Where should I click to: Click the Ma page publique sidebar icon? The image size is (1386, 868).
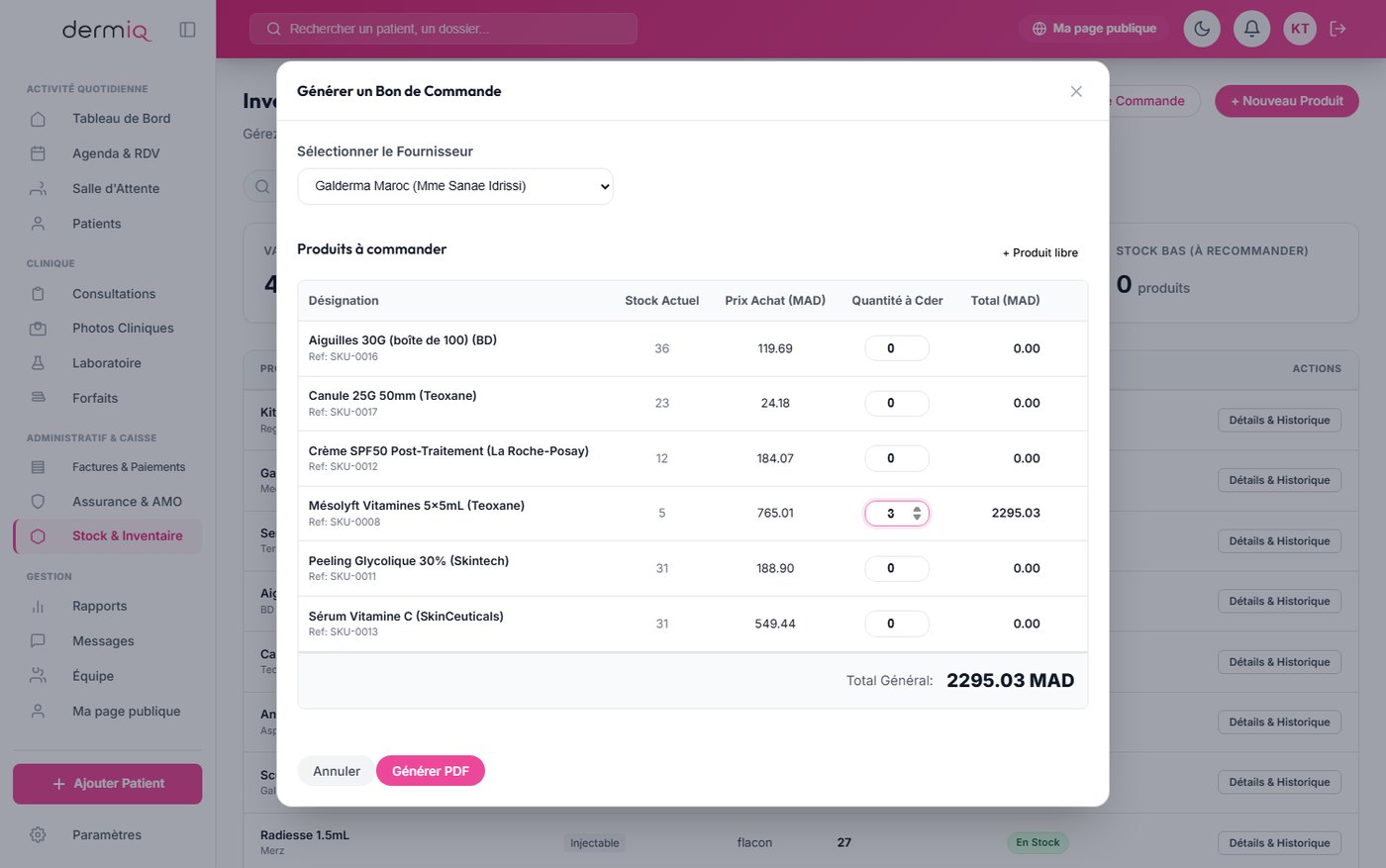click(38, 712)
